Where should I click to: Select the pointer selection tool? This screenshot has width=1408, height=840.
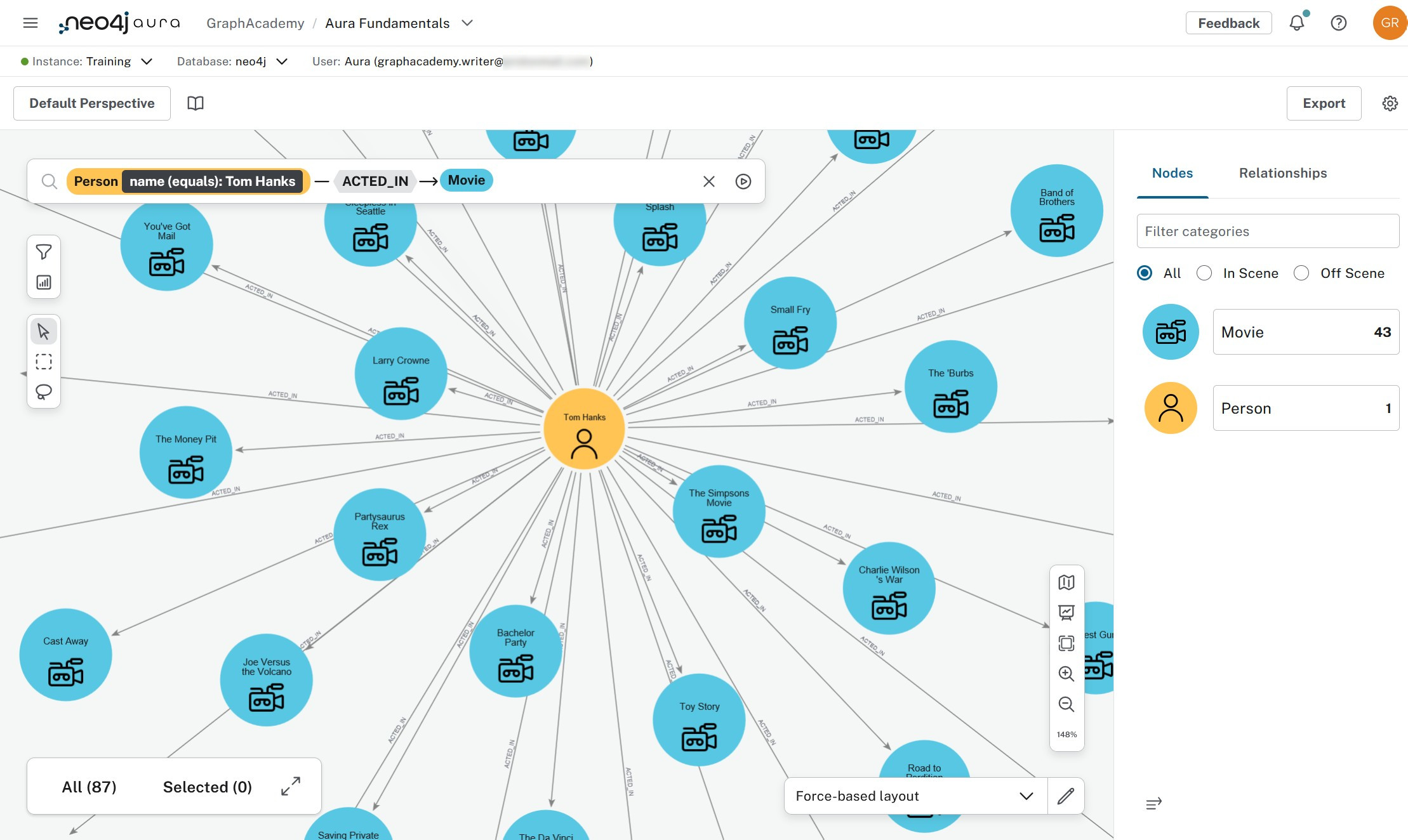tap(43, 331)
